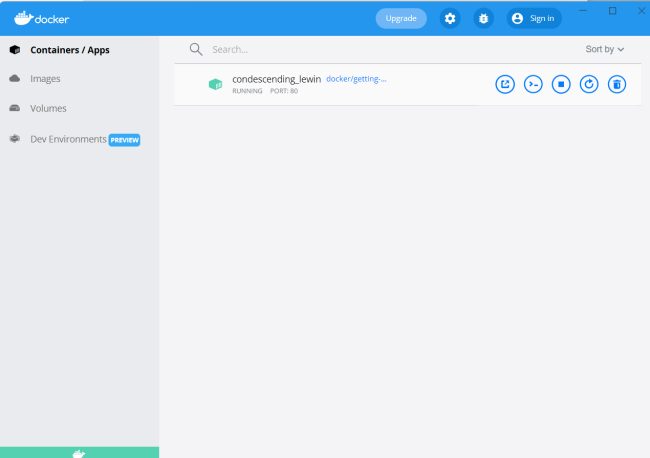Open Dev Environments preview section
Screen dimensions: 650x458
point(68,139)
